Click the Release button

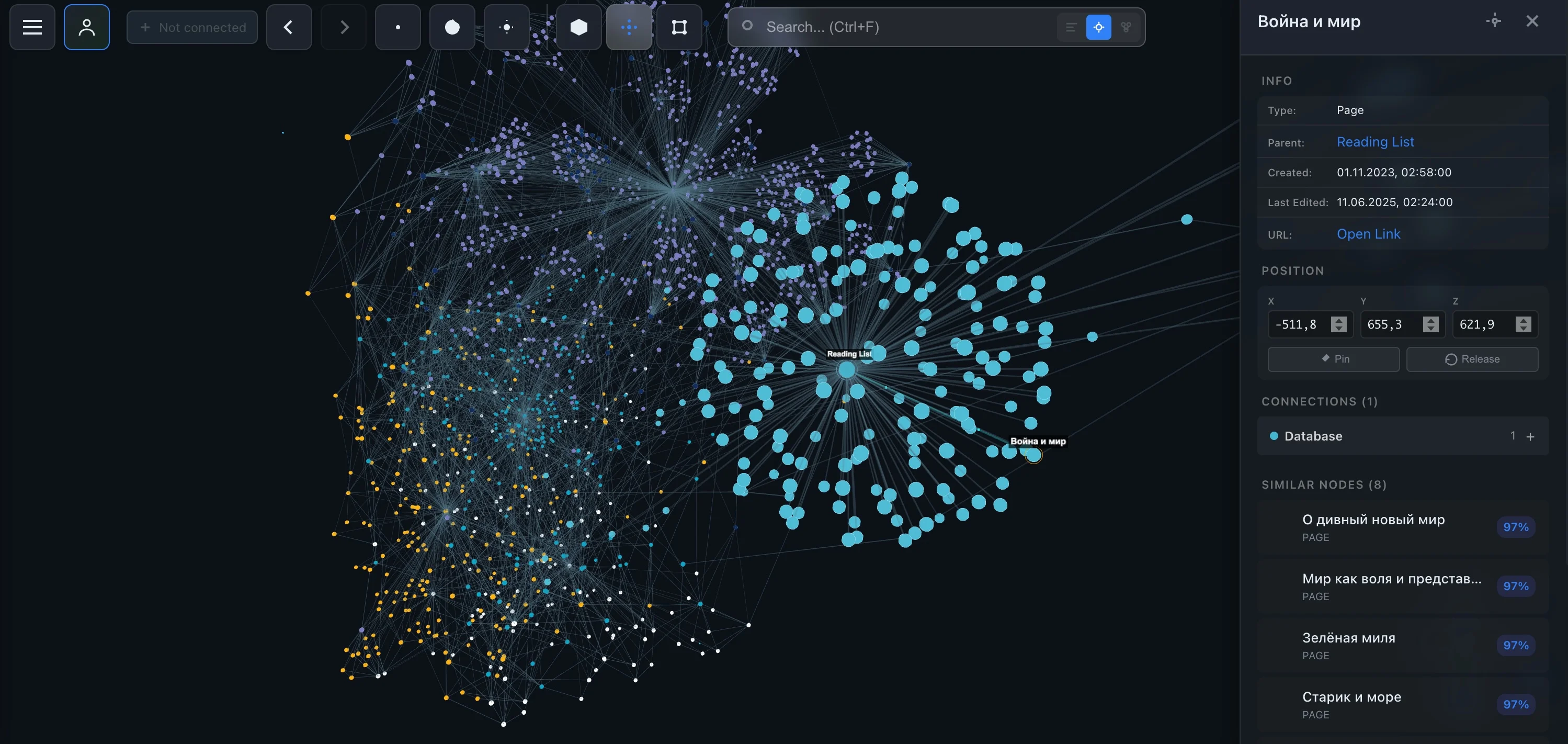1472,359
